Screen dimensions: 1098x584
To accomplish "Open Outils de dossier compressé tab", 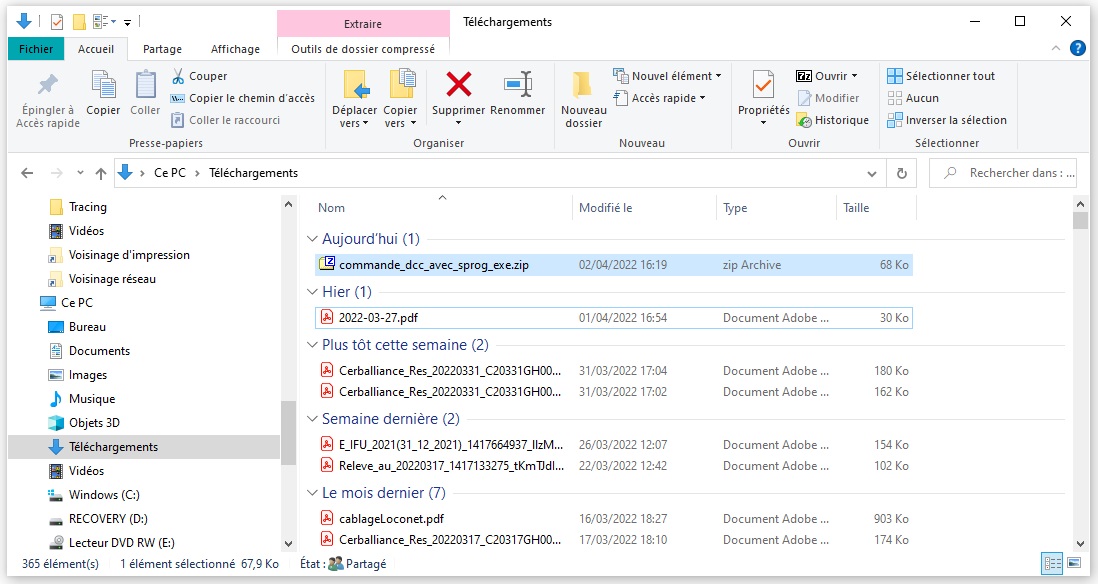I will tap(363, 49).
